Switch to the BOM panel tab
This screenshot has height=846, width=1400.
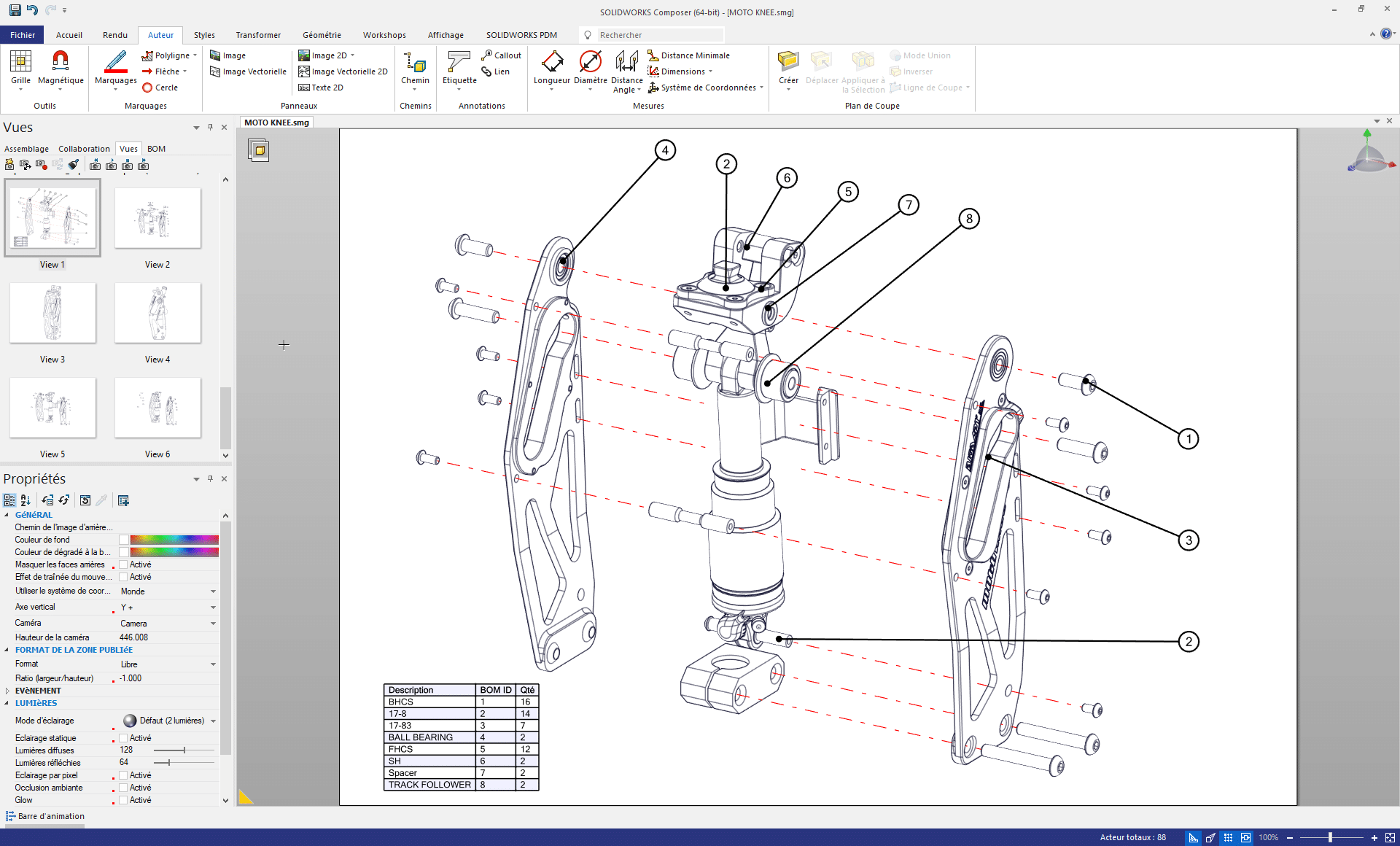coord(156,149)
